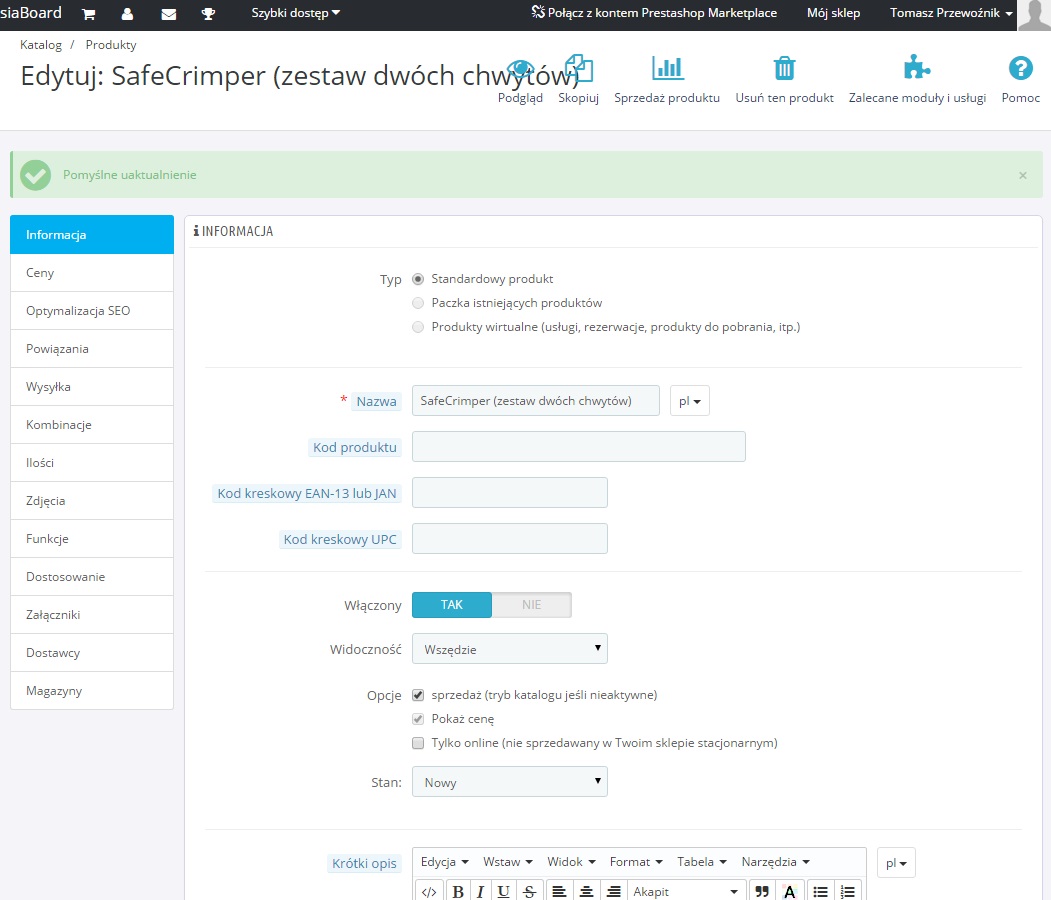This screenshot has width=1051, height=900.
Task: Click the customers person icon in top bar
Action: tap(127, 14)
